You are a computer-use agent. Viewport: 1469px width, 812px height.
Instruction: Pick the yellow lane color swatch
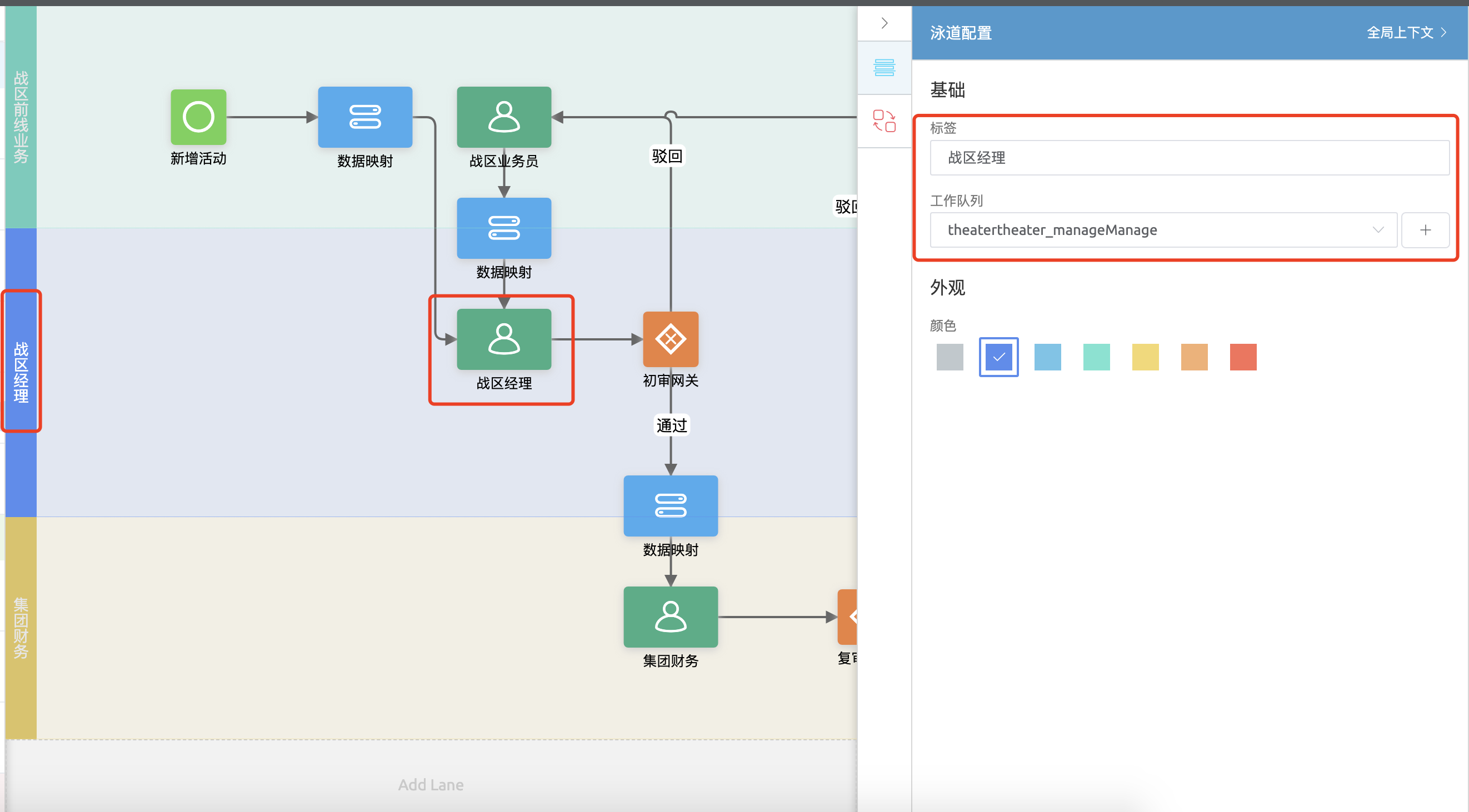pyautogui.click(x=1145, y=357)
